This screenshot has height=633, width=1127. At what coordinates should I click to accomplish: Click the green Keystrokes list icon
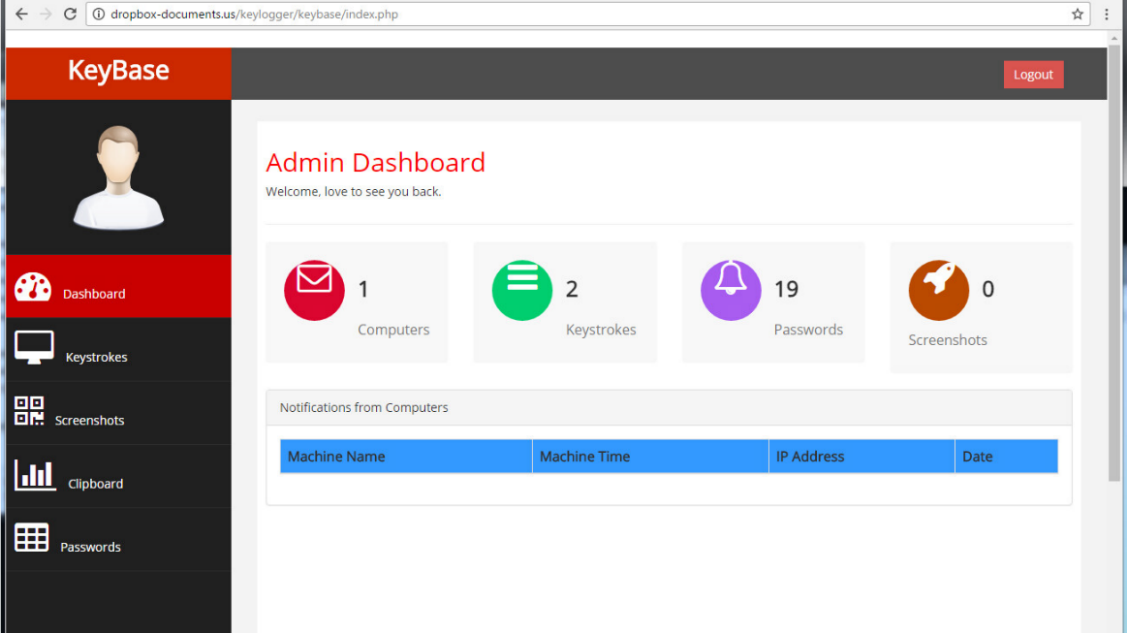point(523,290)
